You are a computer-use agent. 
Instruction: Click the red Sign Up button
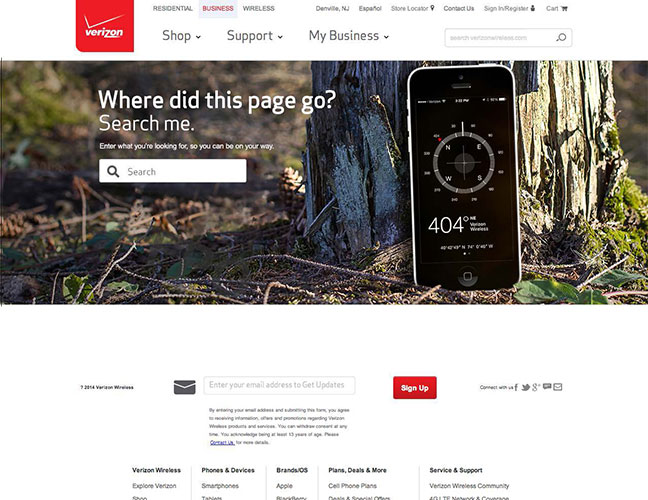(415, 388)
